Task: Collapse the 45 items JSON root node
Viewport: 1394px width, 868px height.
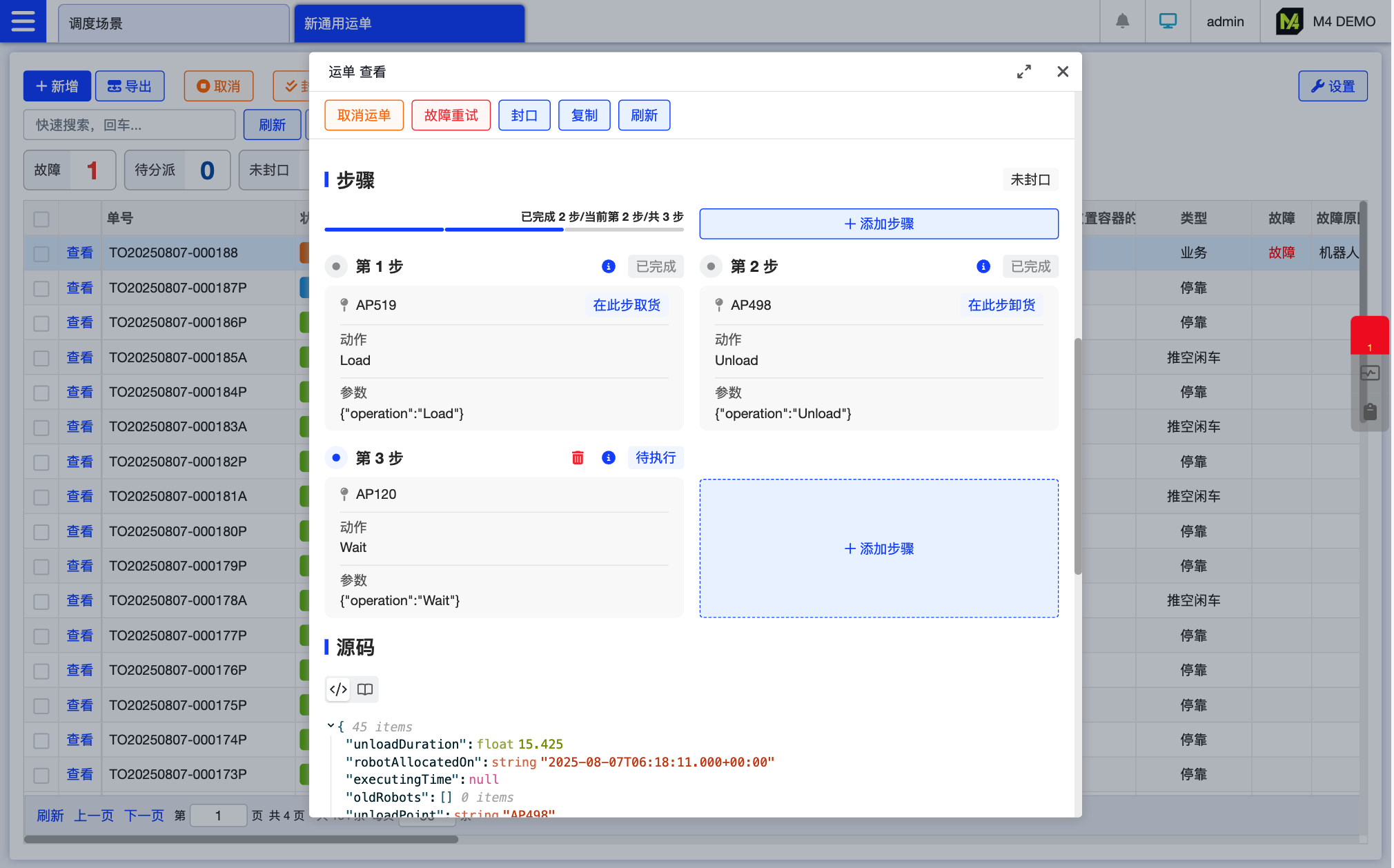Action: (331, 726)
